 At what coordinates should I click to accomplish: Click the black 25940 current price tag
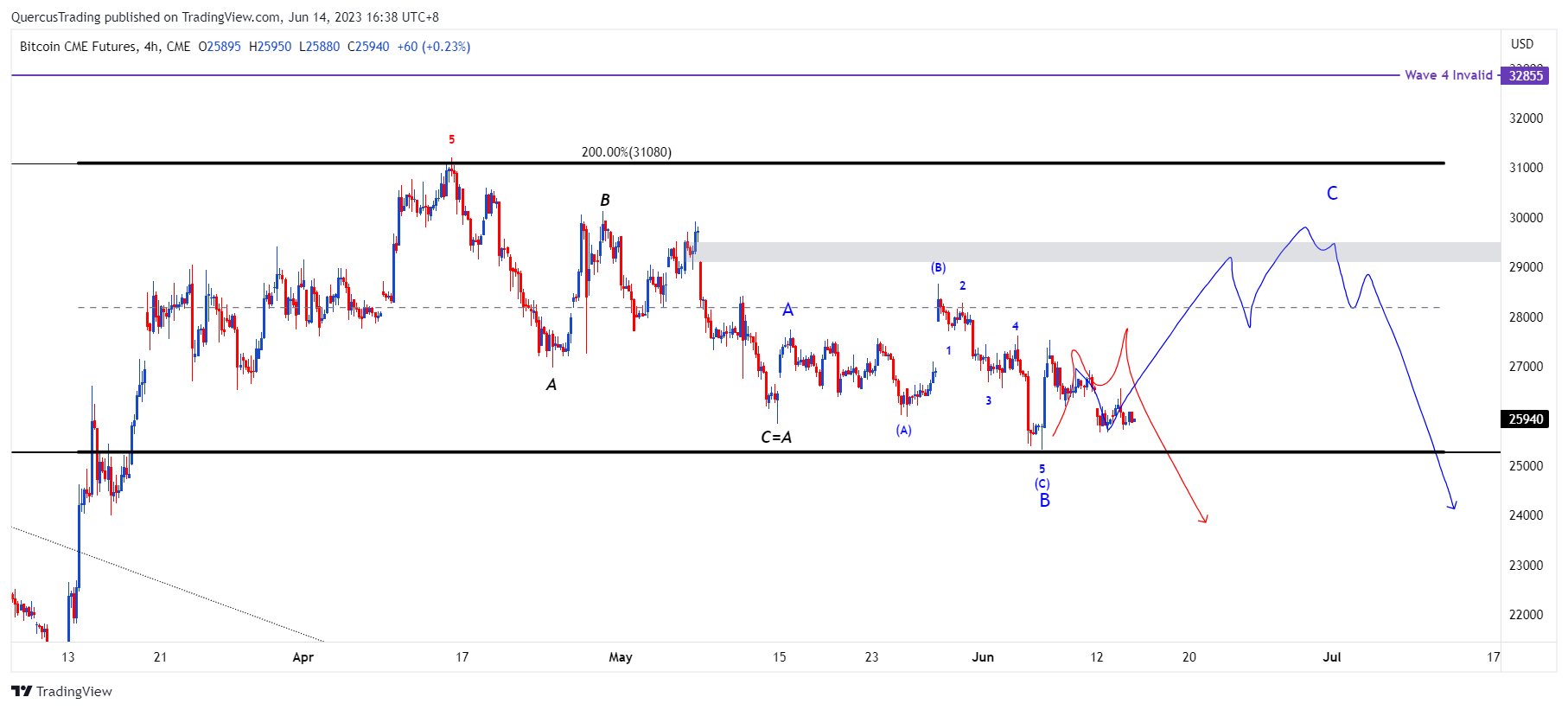point(1526,419)
